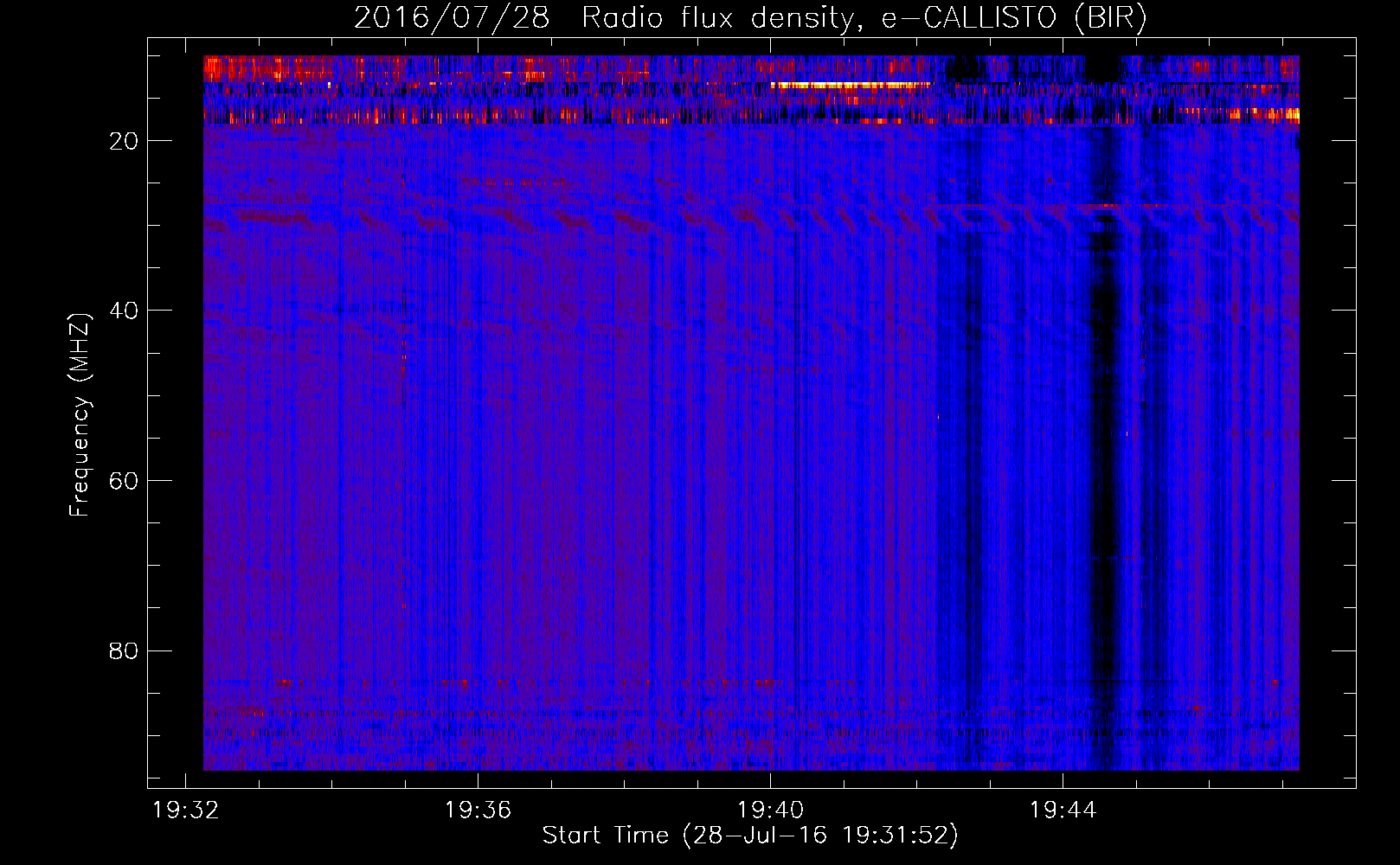Select the 40 MHz frequency tick label
Viewport: 1400px width, 865px height.
(125, 311)
